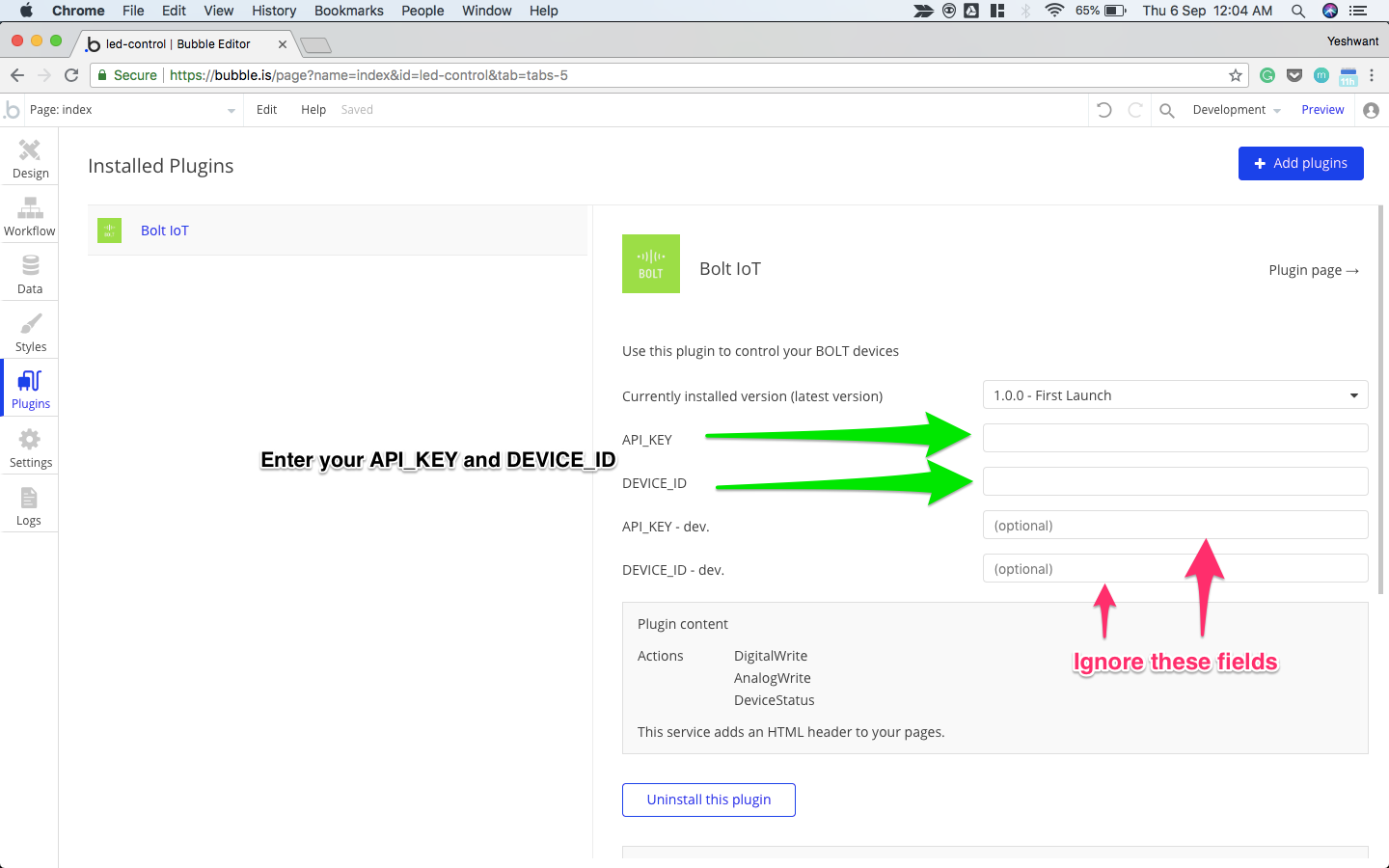Screen dimensions: 1389x868
Task: Open Chrome's People menu
Action: click(x=422, y=11)
